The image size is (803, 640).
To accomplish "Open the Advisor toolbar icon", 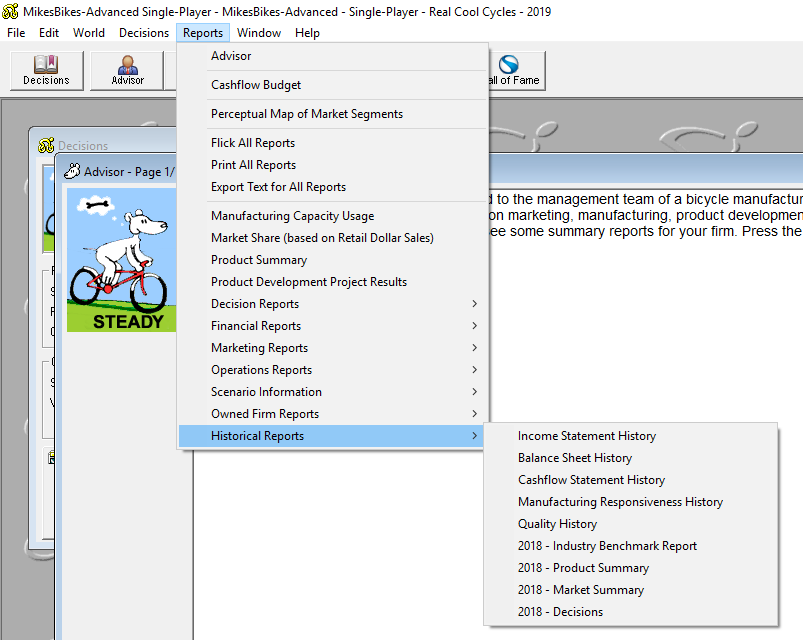I will pyautogui.click(x=127, y=69).
